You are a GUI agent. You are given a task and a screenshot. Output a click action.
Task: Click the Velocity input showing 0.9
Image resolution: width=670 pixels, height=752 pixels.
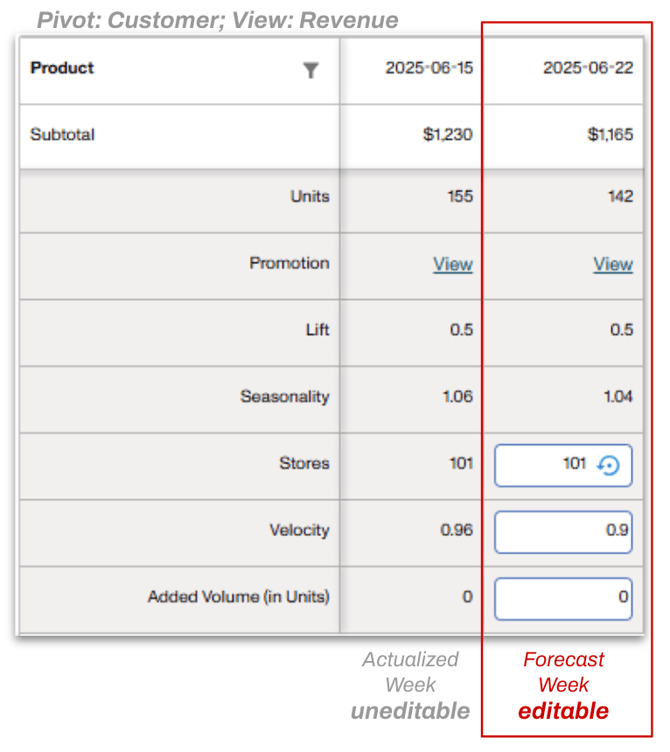(x=563, y=531)
